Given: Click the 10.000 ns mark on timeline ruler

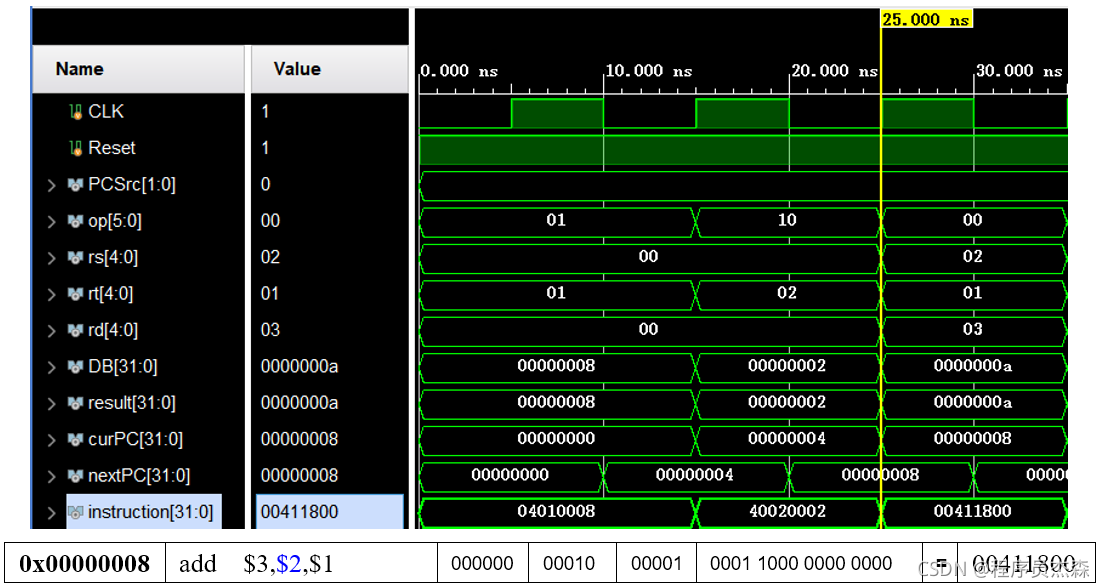Looking at the screenshot, I should [648, 71].
